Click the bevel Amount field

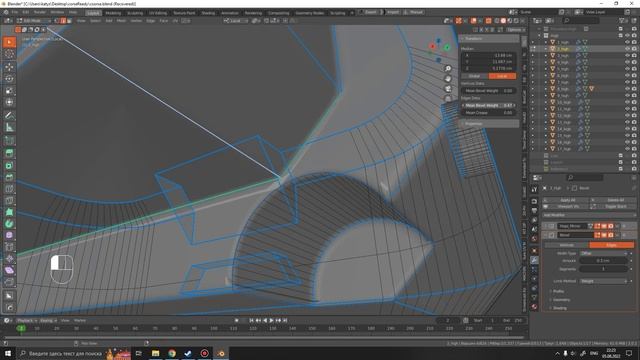pos(603,260)
